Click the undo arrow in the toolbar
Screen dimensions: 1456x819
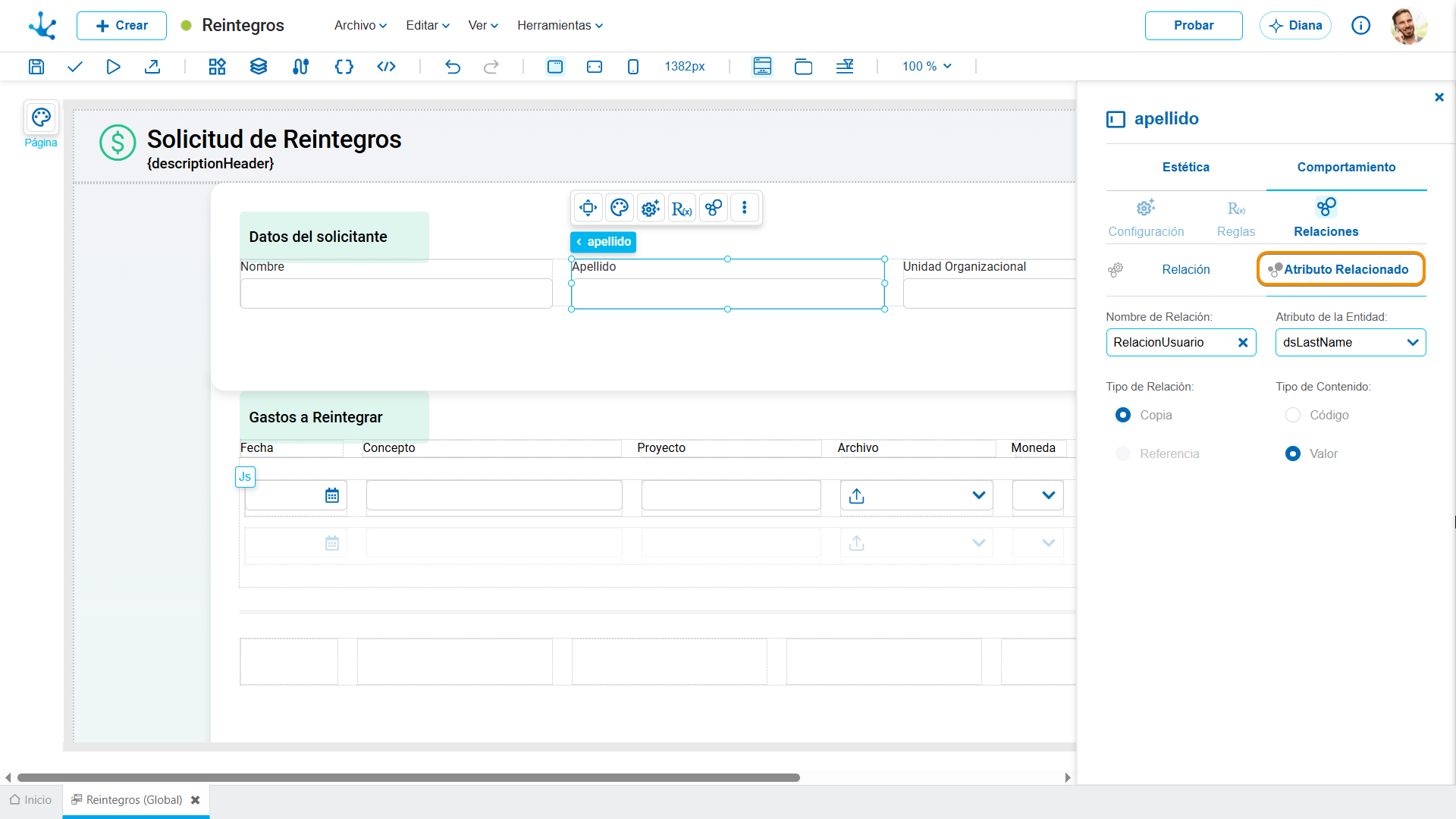[x=453, y=67]
